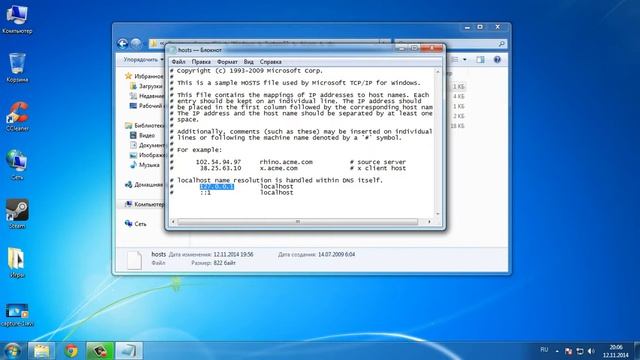
Task: Click the network tray icon
Action: click(x=580, y=351)
